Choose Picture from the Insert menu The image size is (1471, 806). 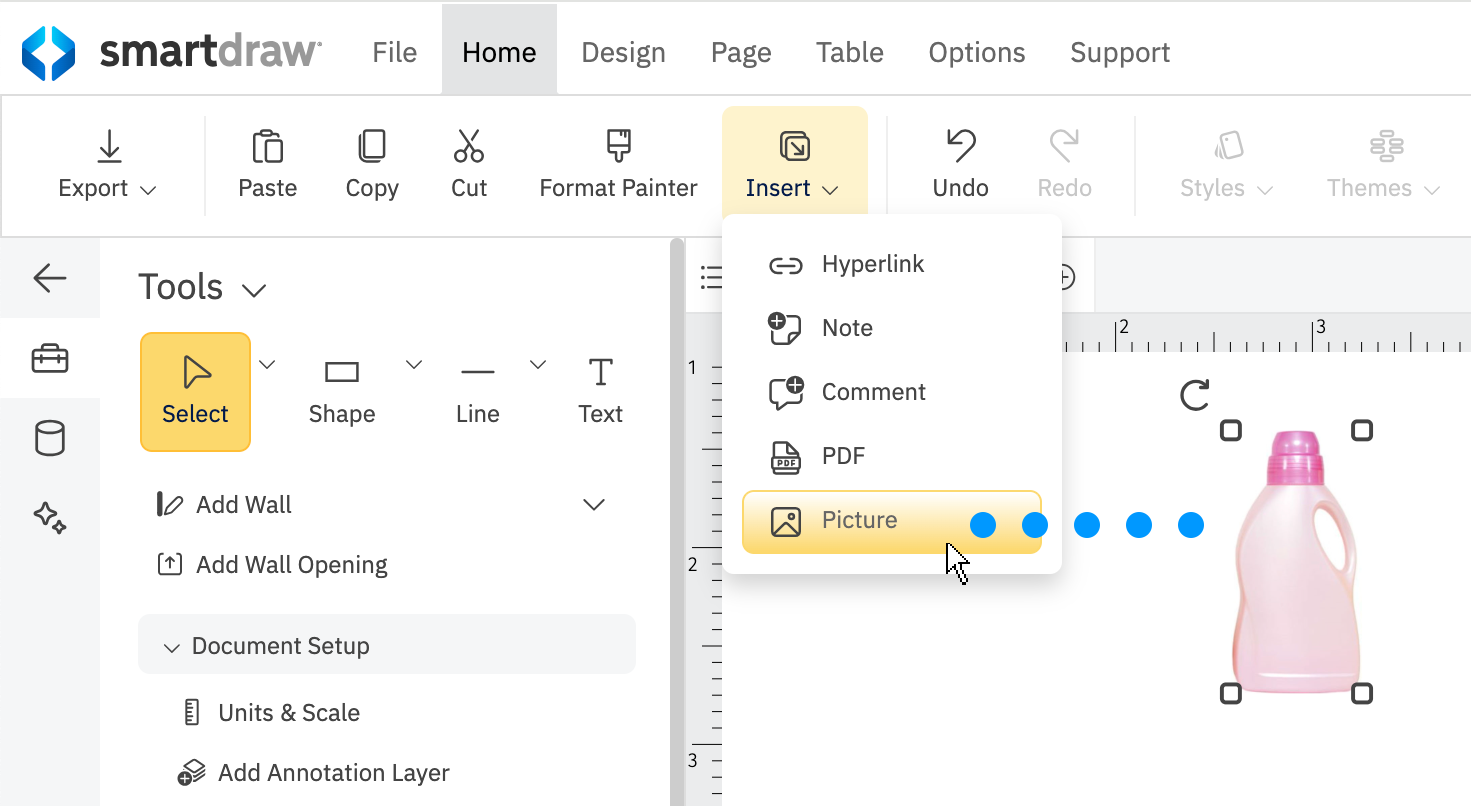(x=858, y=521)
